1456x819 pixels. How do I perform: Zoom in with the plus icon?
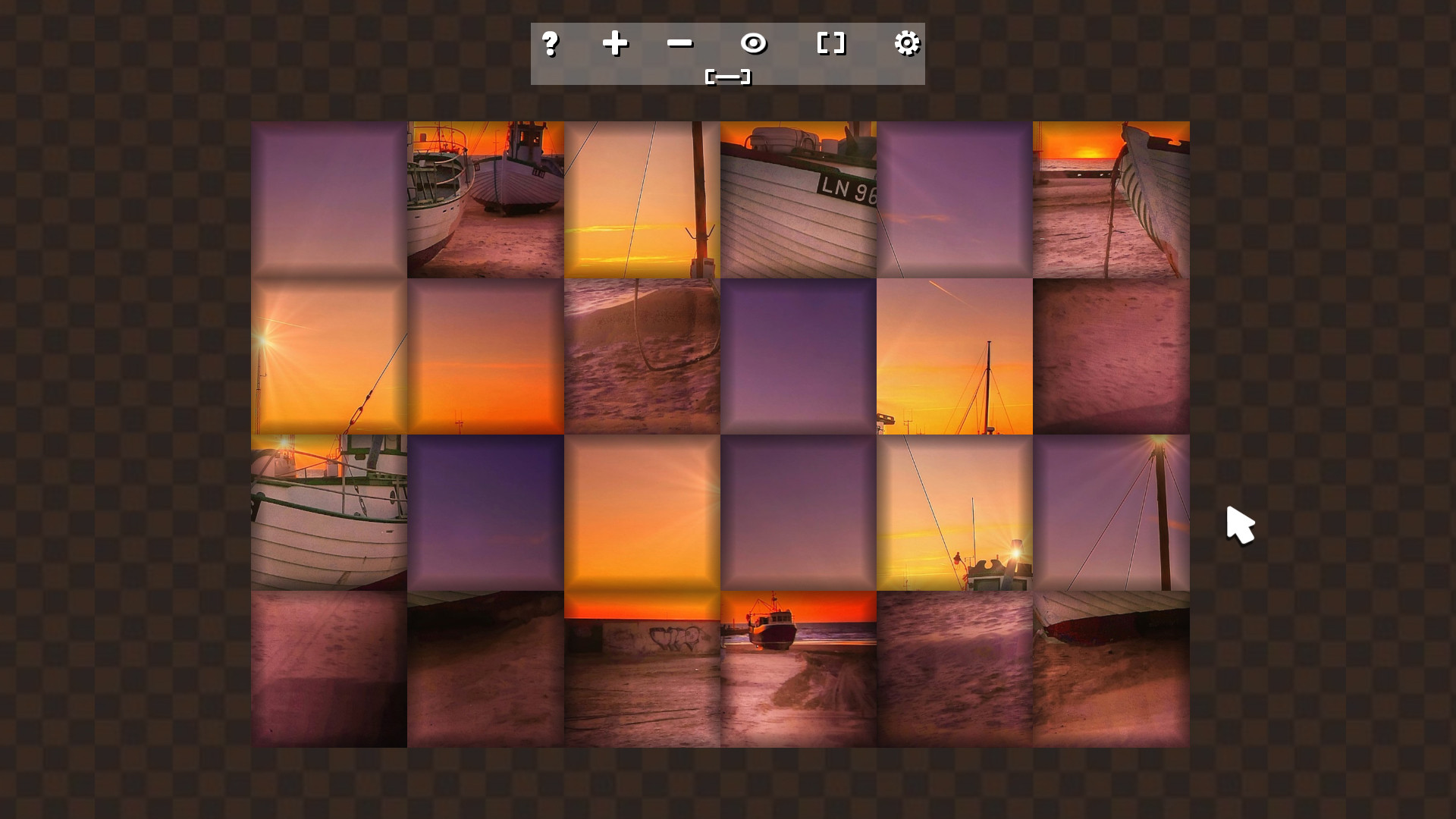[x=615, y=43]
